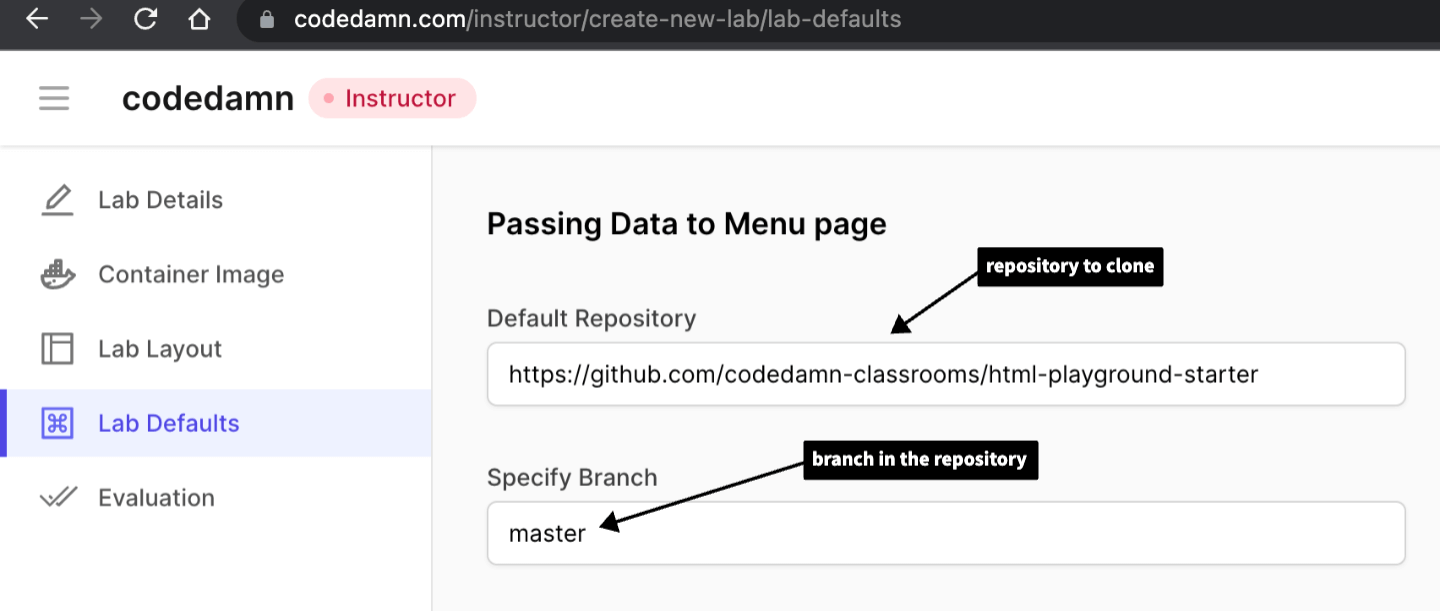Open the Lab Layout sidebar entry
Image resolution: width=1440 pixels, height=611 pixels.
159,348
